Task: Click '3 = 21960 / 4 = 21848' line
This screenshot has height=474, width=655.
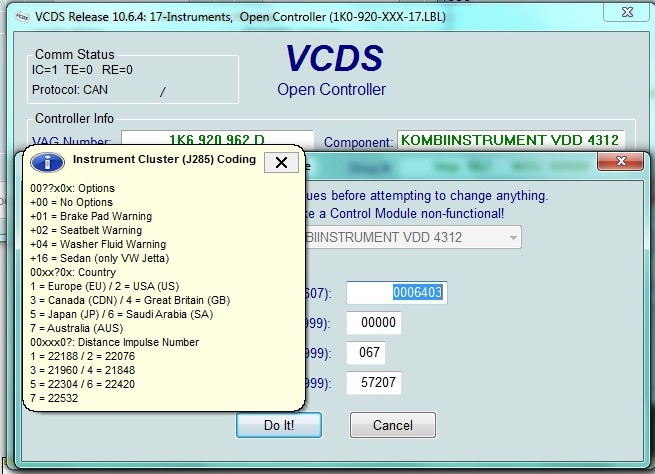Action: (83, 370)
